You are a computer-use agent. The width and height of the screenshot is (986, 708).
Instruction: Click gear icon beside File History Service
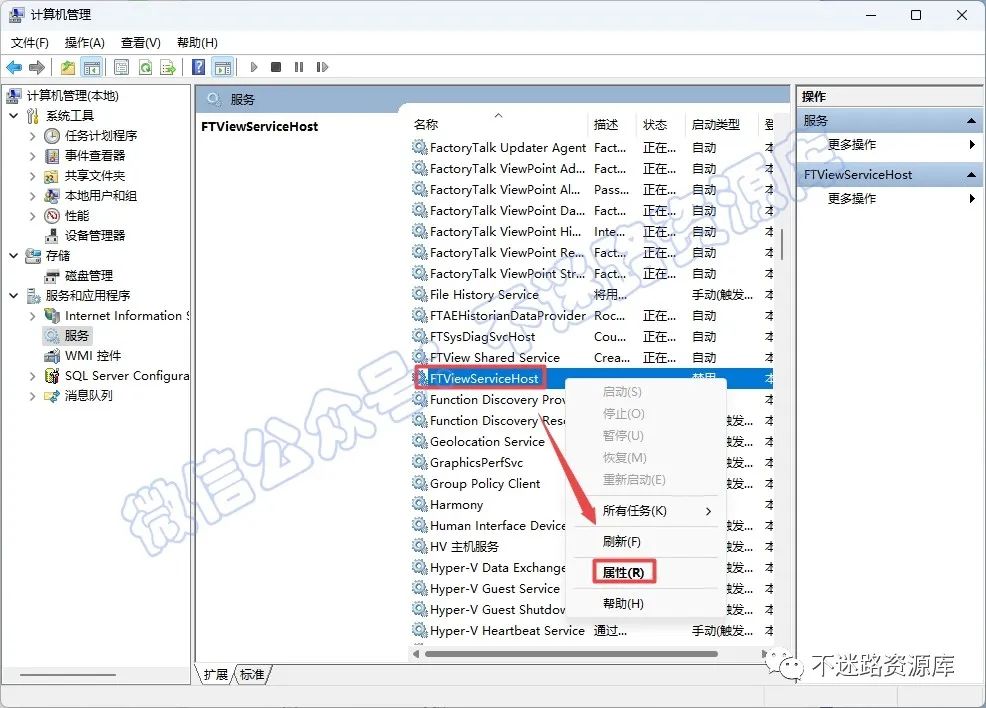419,294
